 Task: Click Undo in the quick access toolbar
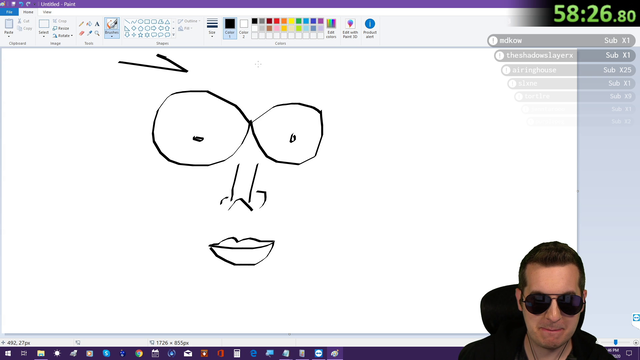21,4
